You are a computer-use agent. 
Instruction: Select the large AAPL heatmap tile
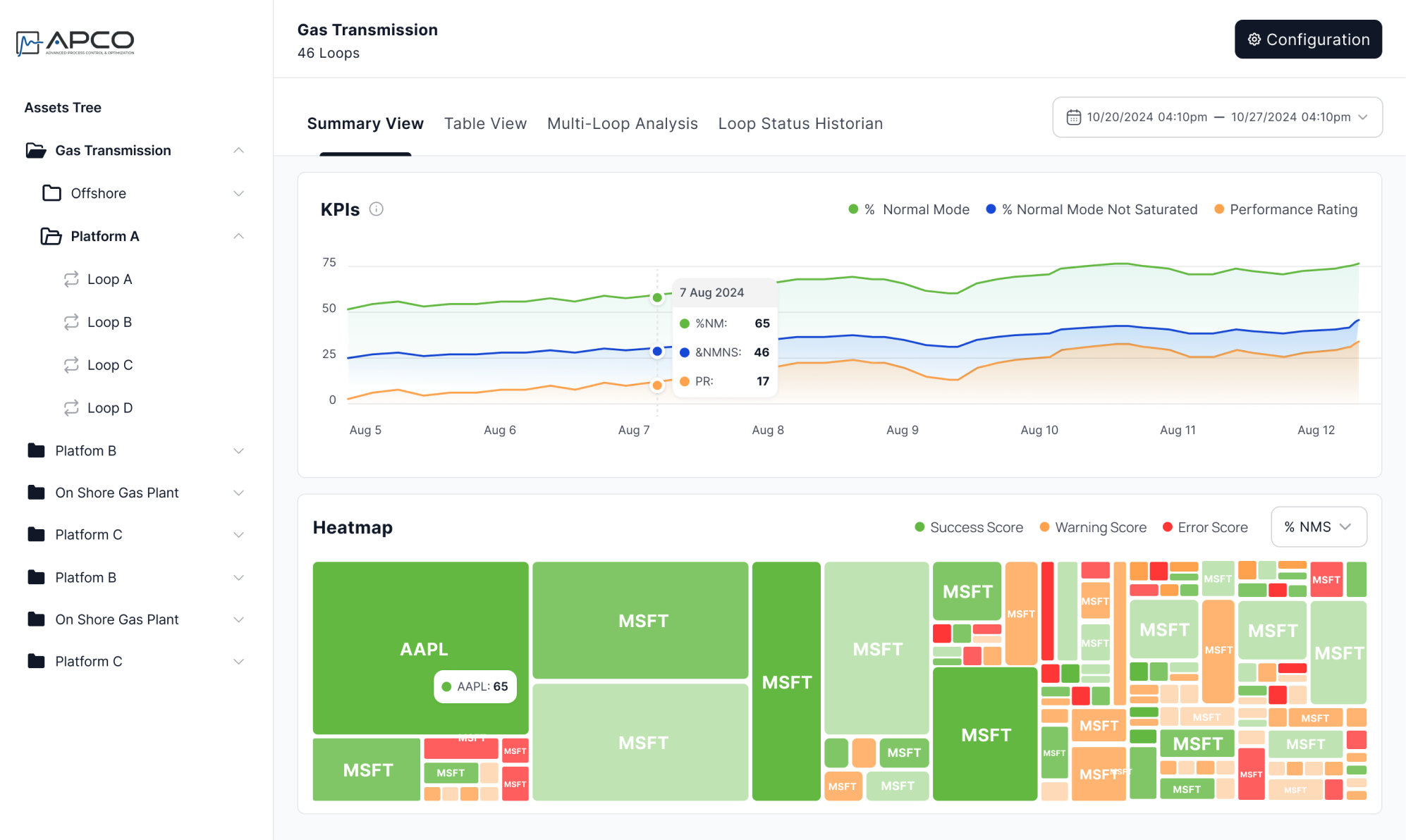pos(420,648)
